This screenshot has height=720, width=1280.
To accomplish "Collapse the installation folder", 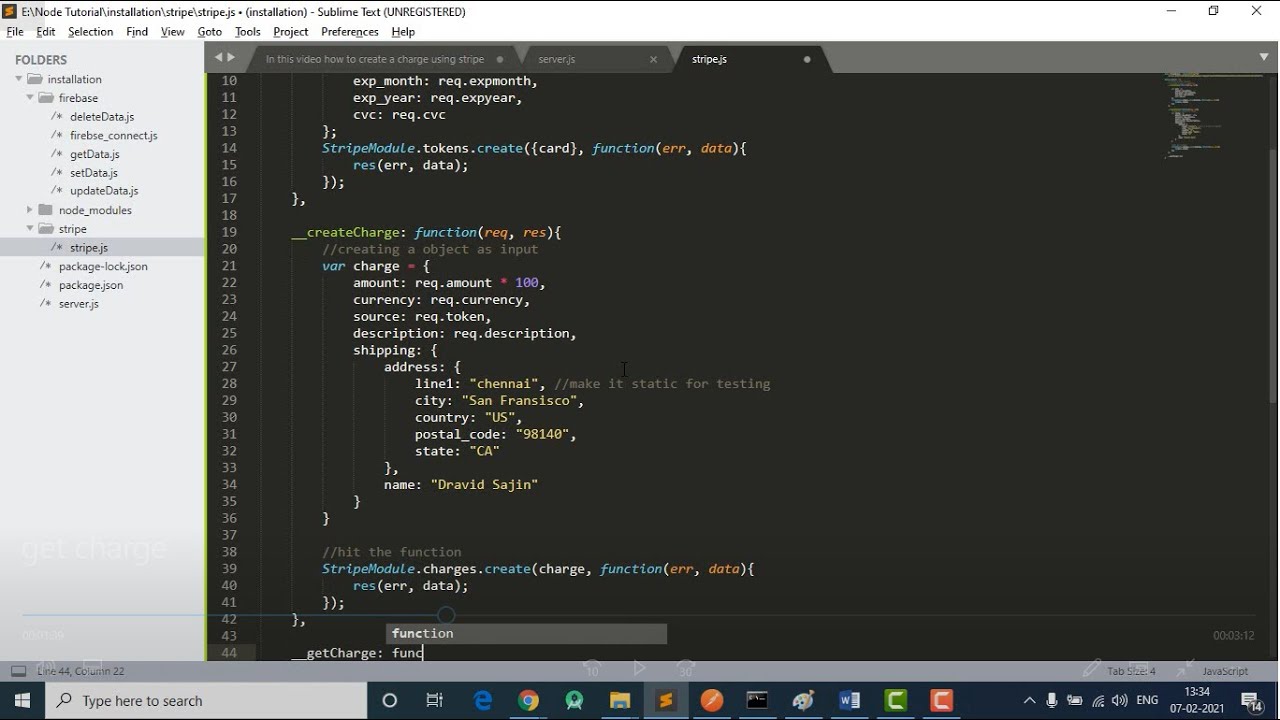I will (x=19, y=79).
